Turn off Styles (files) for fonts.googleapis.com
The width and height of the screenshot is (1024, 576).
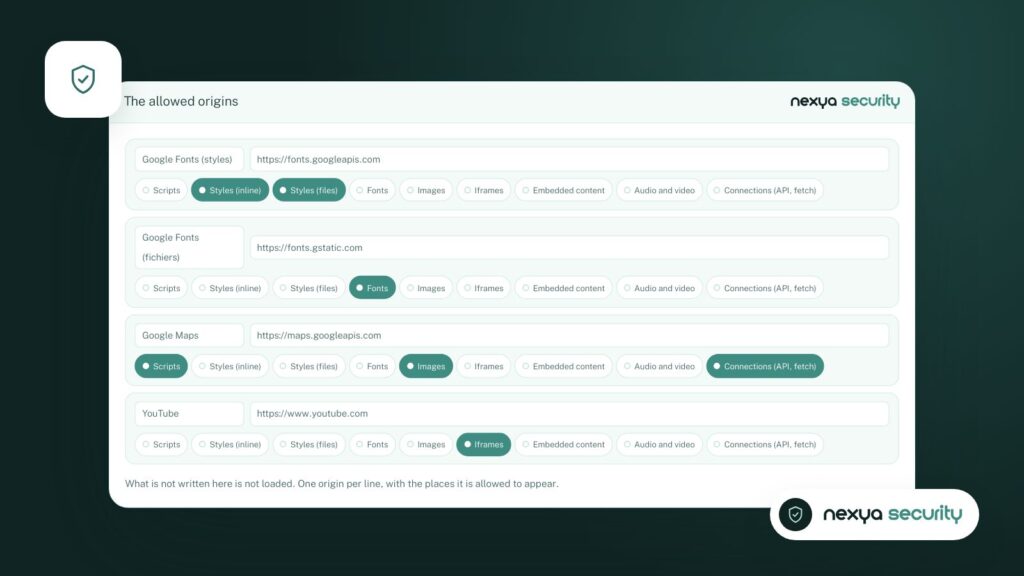tap(309, 190)
